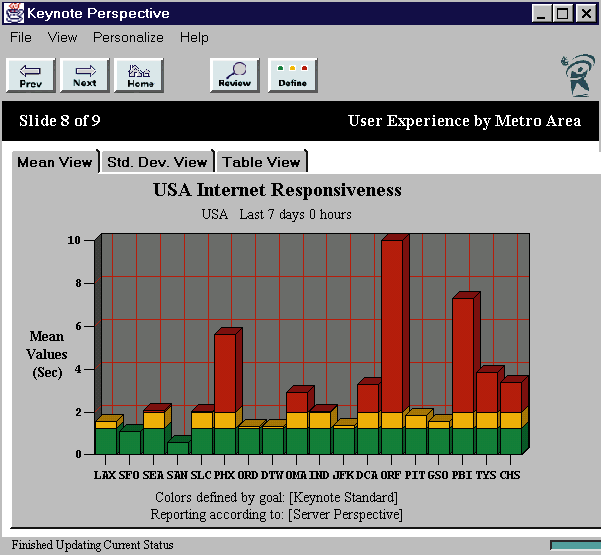Screen dimensions: 601x555
Task: Click the [Server Perspective] reporting text
Action: pos(345,514)
